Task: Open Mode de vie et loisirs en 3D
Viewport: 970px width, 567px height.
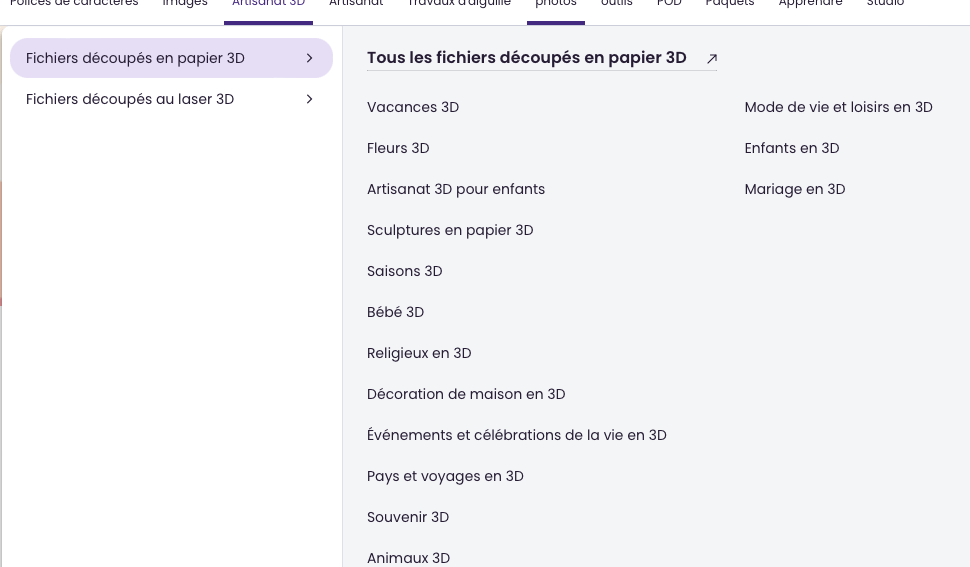Action: click(x=838, y=107)
